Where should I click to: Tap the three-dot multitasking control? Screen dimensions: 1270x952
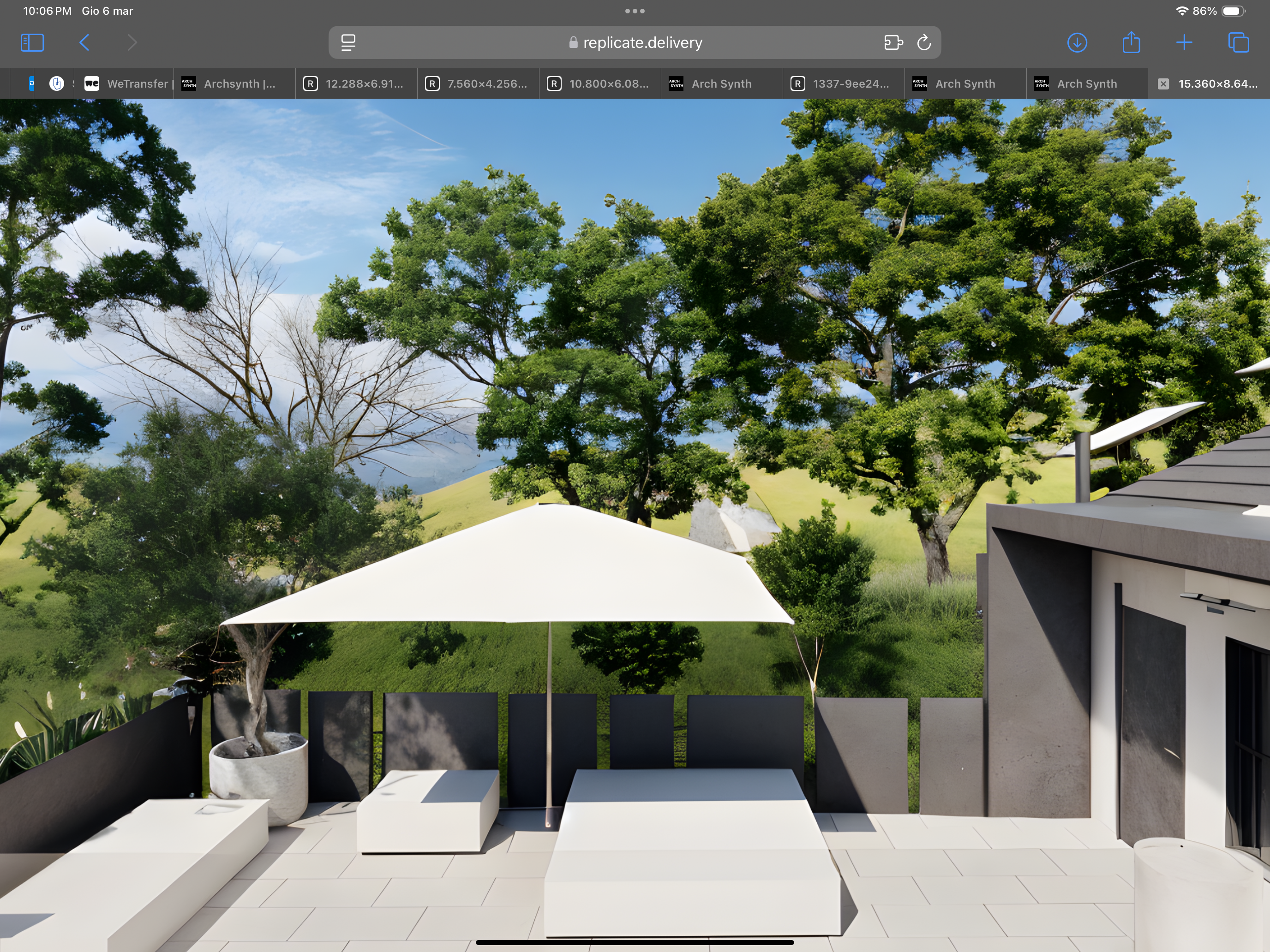pyautogui.click(x=635, y=11)
